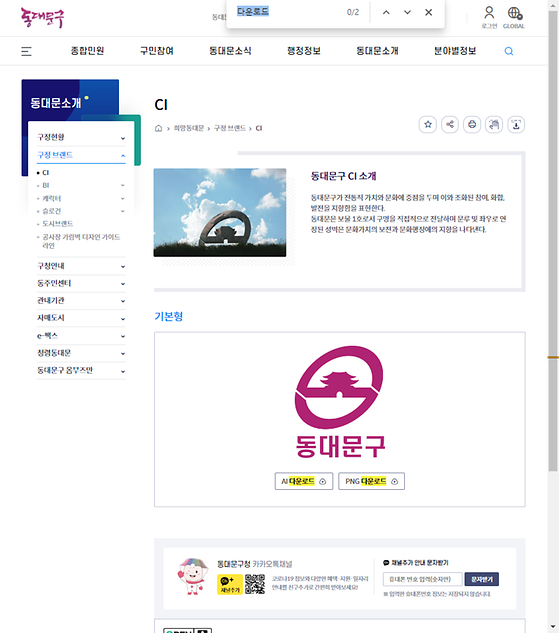Open 공사장 가림벽 디자인 가이드라인 link
The image size is (559, 633).
81,241
